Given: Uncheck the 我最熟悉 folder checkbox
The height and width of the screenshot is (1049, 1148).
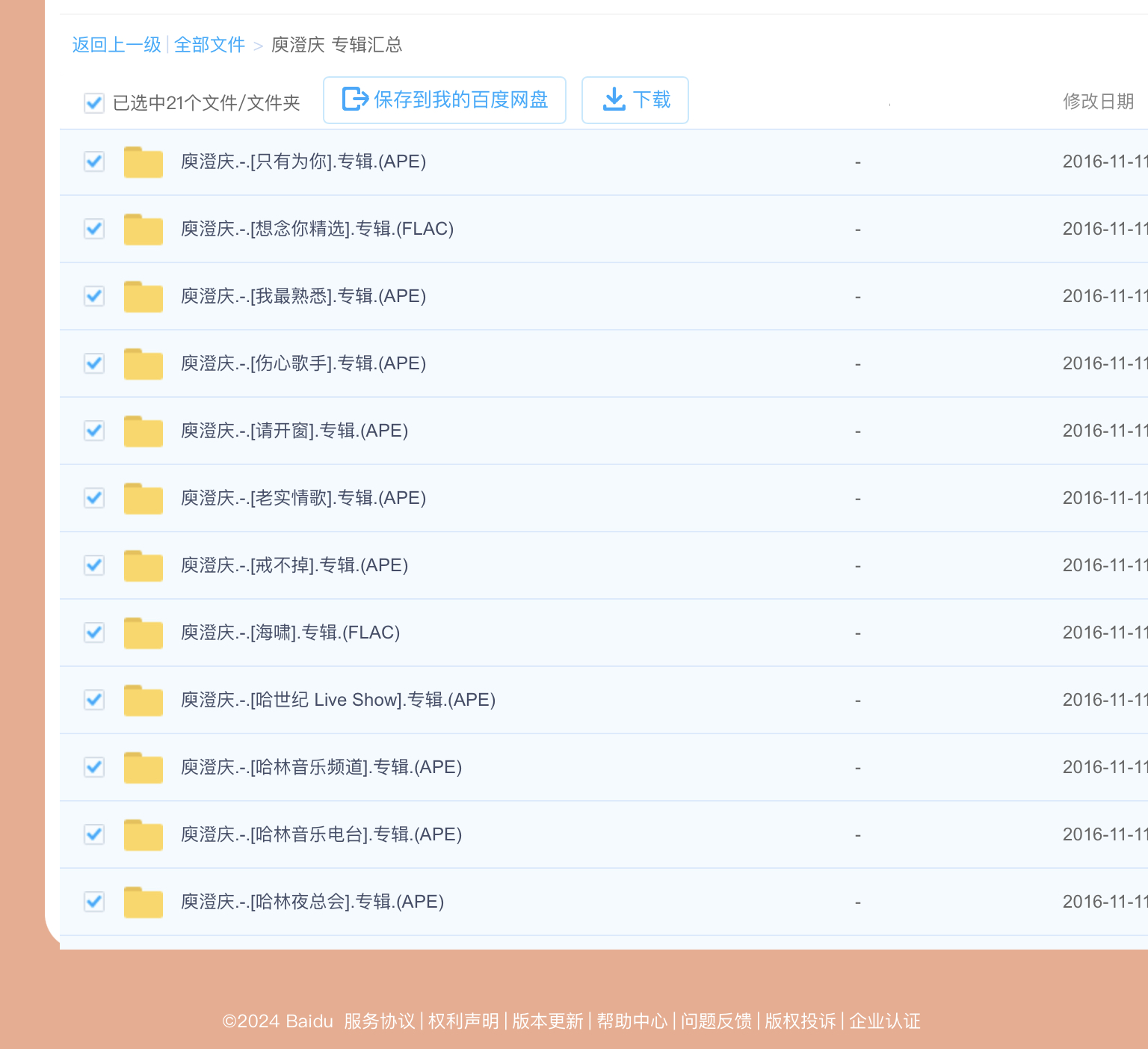Looking at the screenshot, I should [x=94, y=296].
